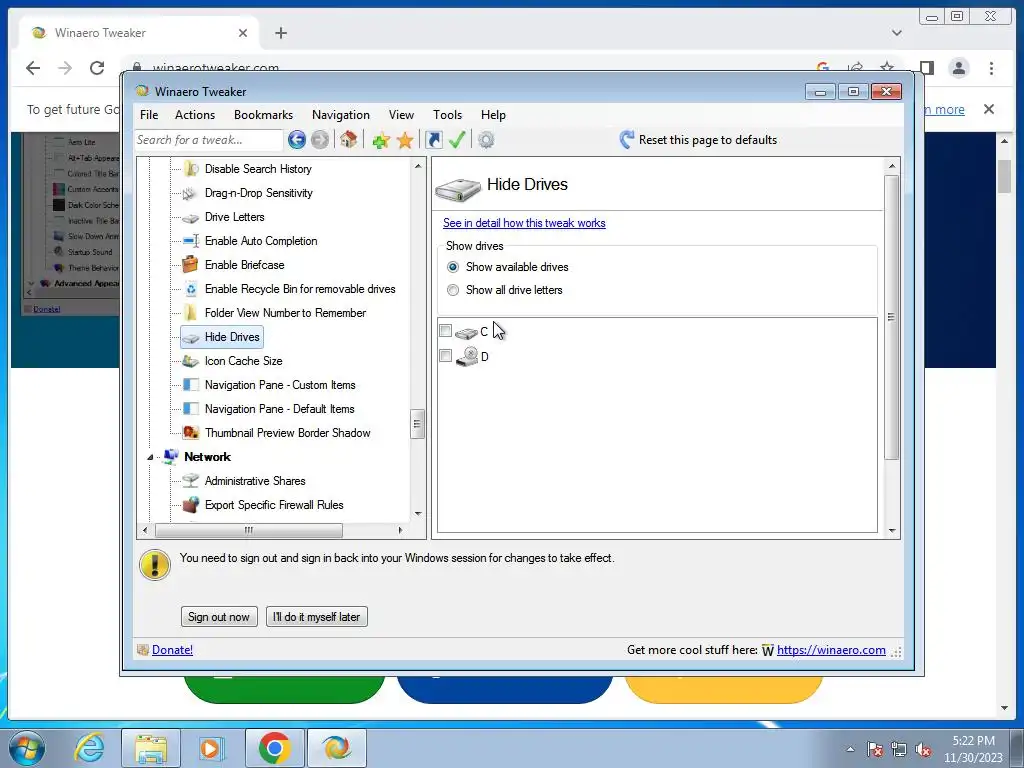Click Chrome tab search chevron dropdown
The height and width of the screenshot is (768, 1024).
(897, 33)
